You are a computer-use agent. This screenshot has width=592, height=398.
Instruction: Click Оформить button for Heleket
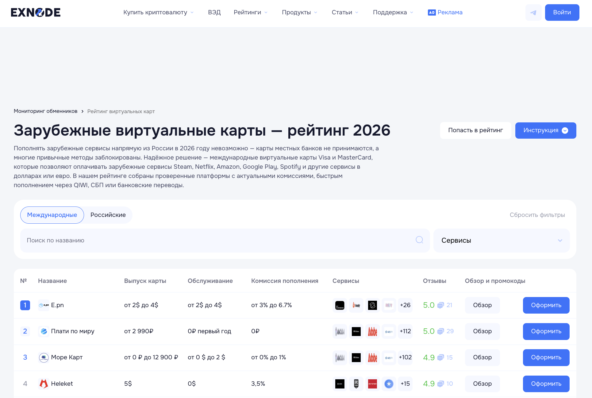pyautogui.click(x=546, y=384)
